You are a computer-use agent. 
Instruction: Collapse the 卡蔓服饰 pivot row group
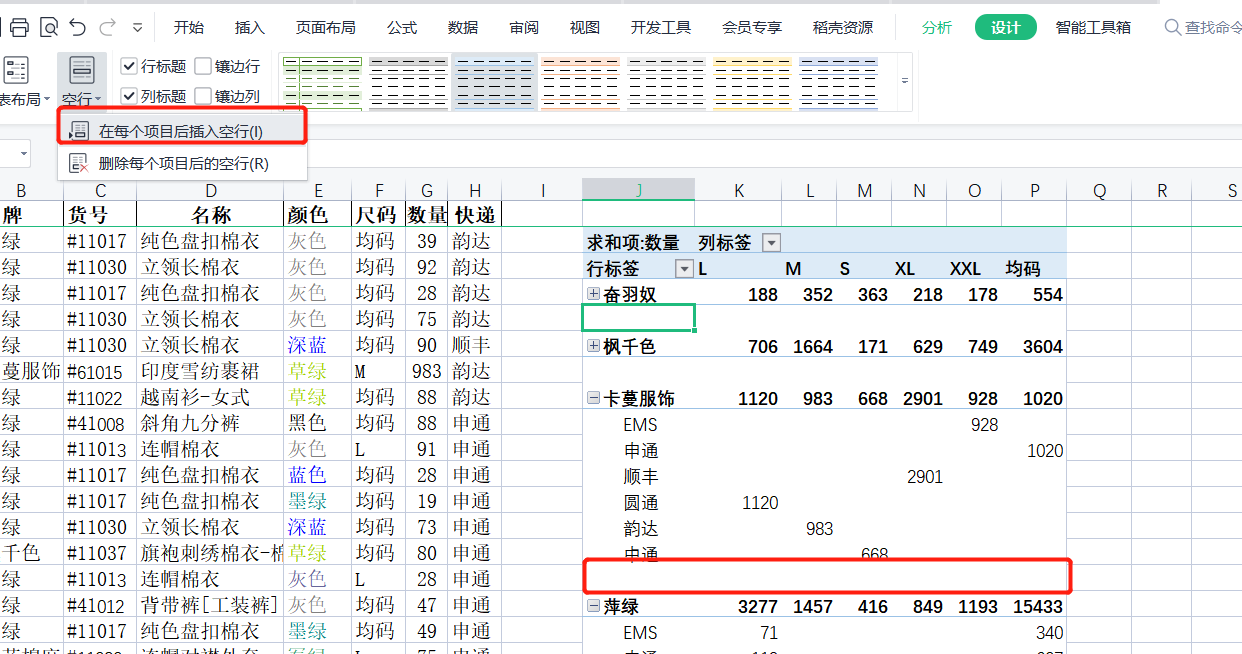click(594, 398)
